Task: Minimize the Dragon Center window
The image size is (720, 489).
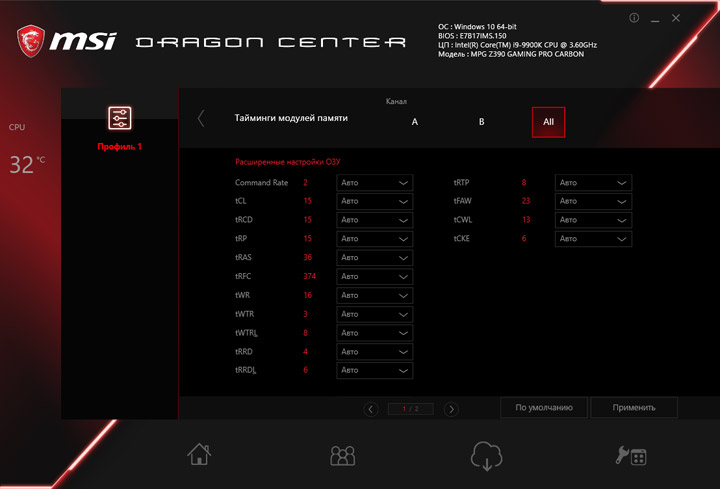Action: pyautogui.click(x=655, y=19)
